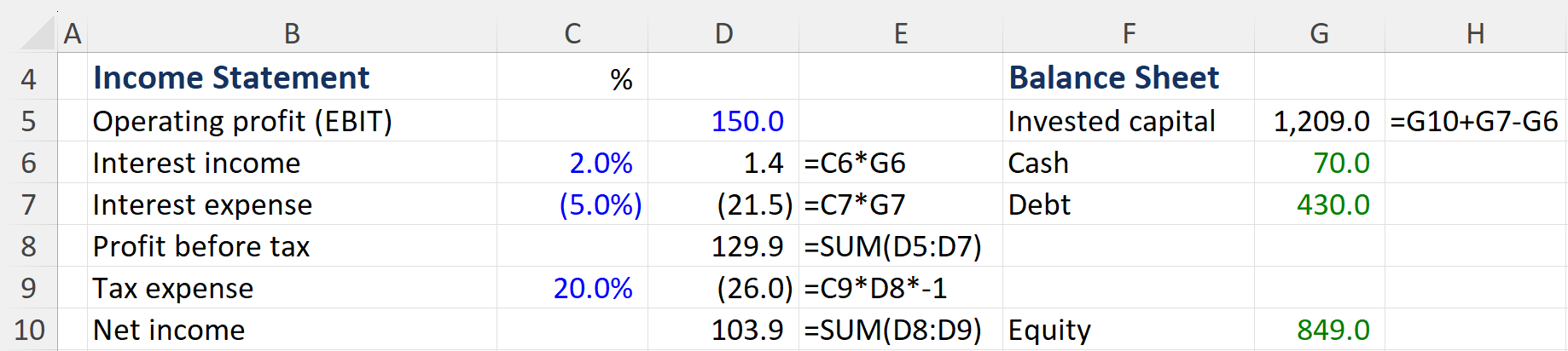The image size is (1568, 351).
Task: Click the Invested capital value 1,209.0
Action: (x=1321, y=121)
